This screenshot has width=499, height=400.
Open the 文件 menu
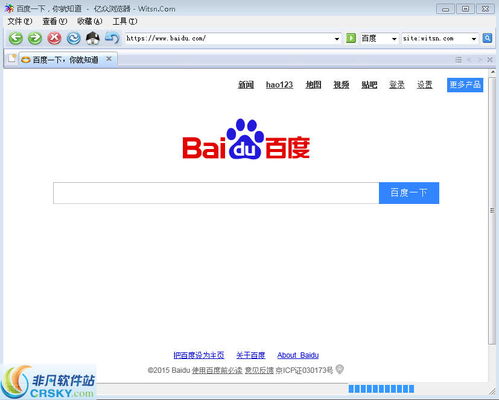(20, 21)
